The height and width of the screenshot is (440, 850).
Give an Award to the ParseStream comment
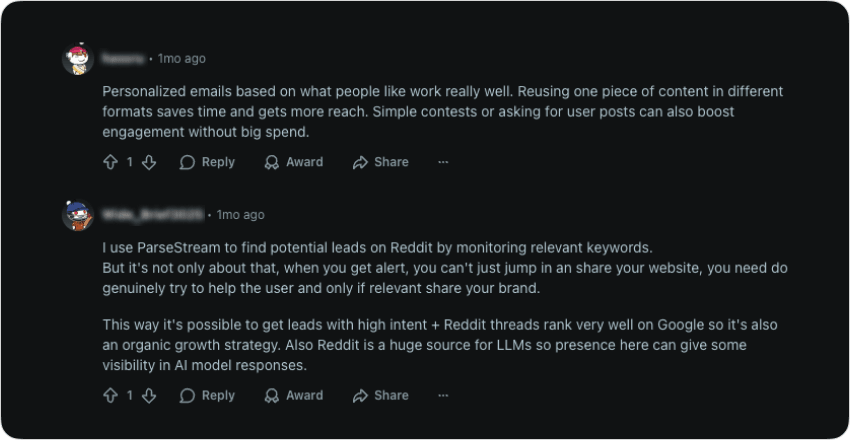click(x=293, y=396)
